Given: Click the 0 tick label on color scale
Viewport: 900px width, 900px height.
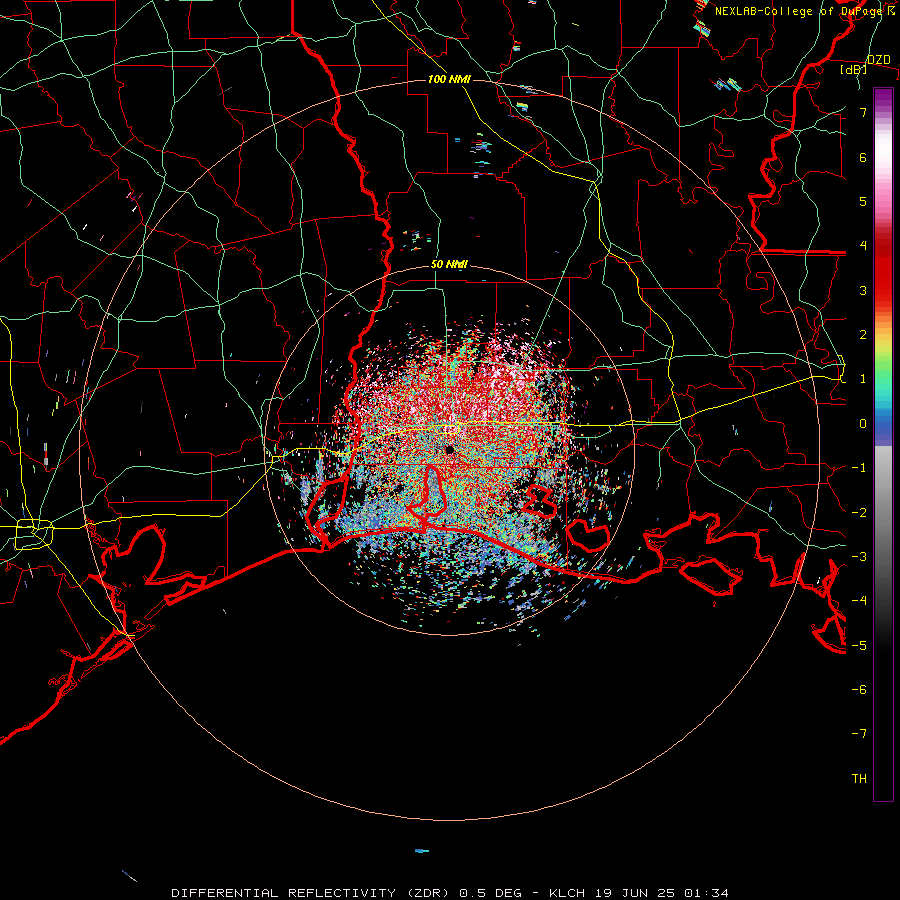Looking at the screenshot, I should pos(863,424).
